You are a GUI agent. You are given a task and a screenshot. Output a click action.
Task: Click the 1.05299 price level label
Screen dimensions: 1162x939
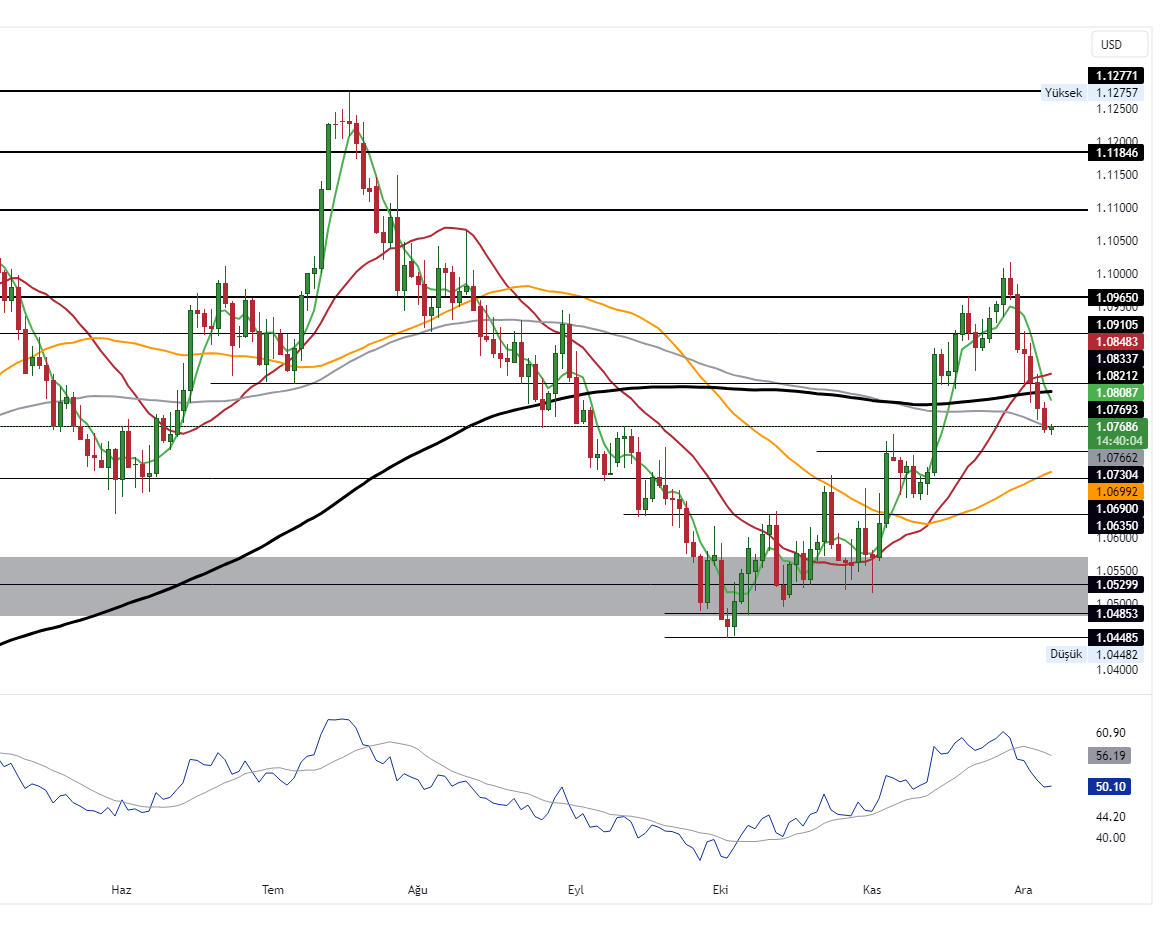(1117, 584)
